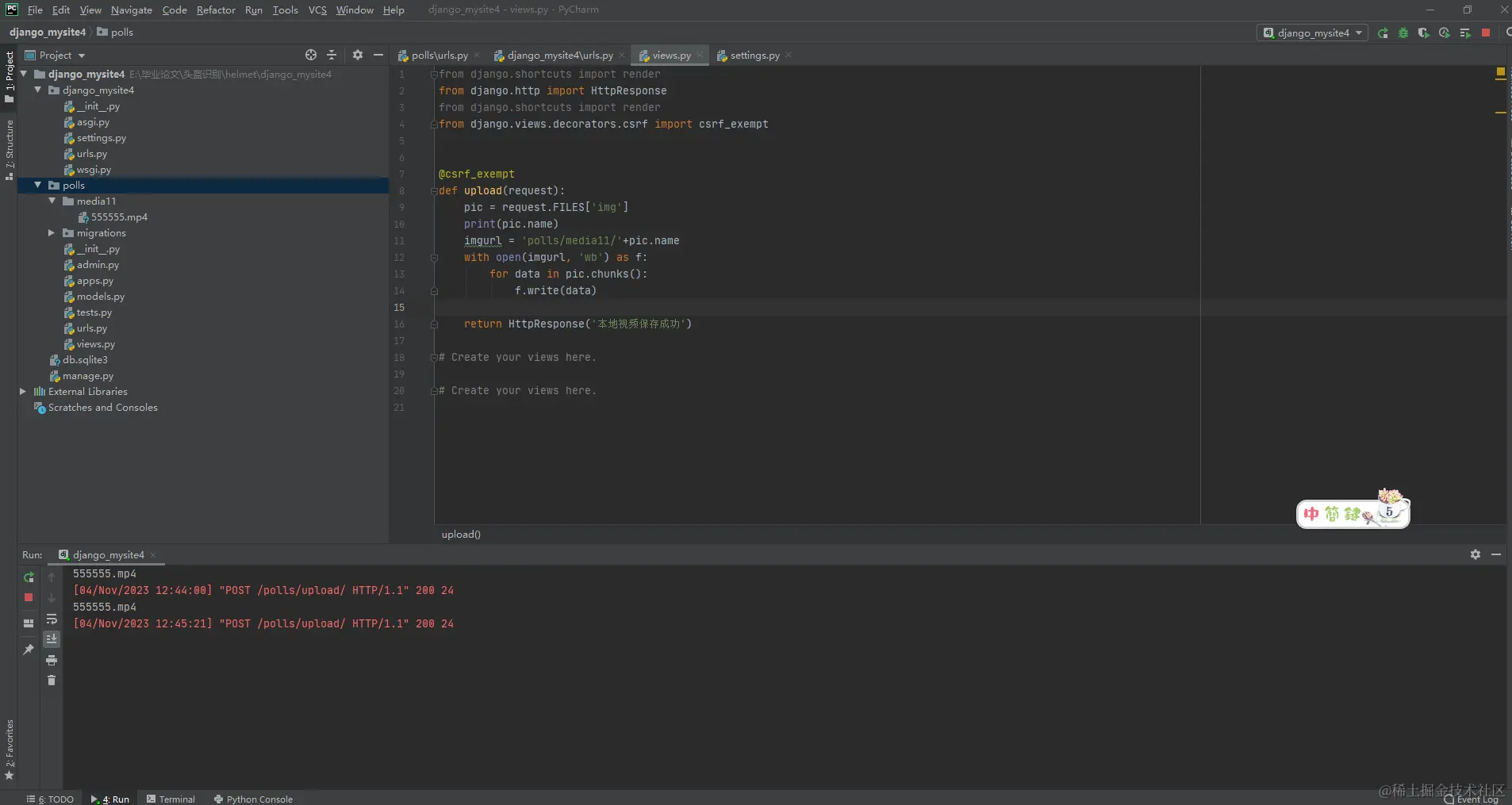This screenshot has height=805, width=1512.
Task: Rerun django_mysite4 from the Run panel
Action: pos(29,577)
